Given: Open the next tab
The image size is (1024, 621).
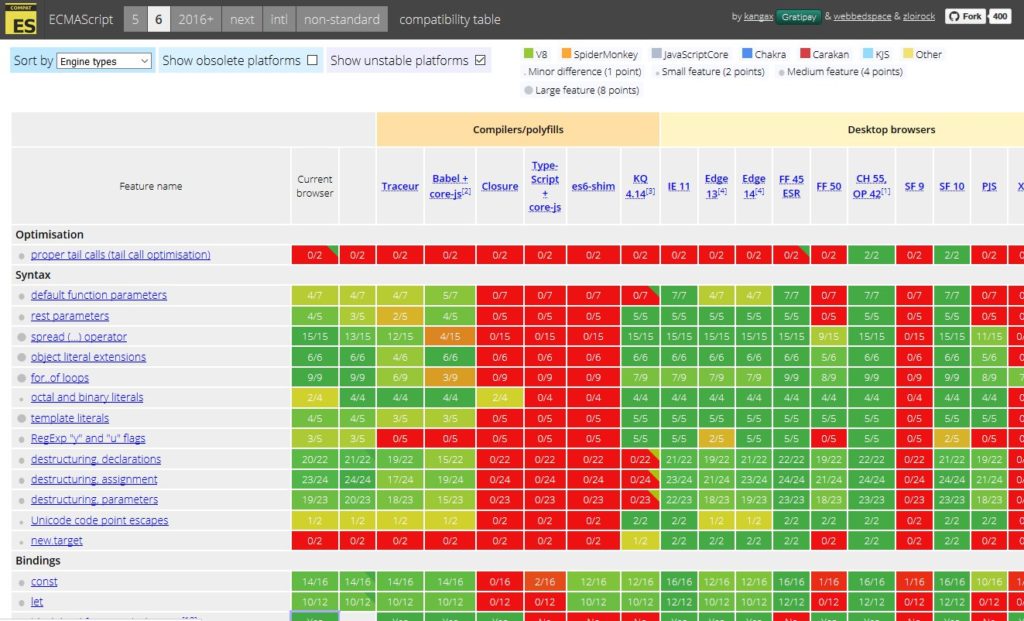Looking at the screenshot, I should tap(242, 20).
